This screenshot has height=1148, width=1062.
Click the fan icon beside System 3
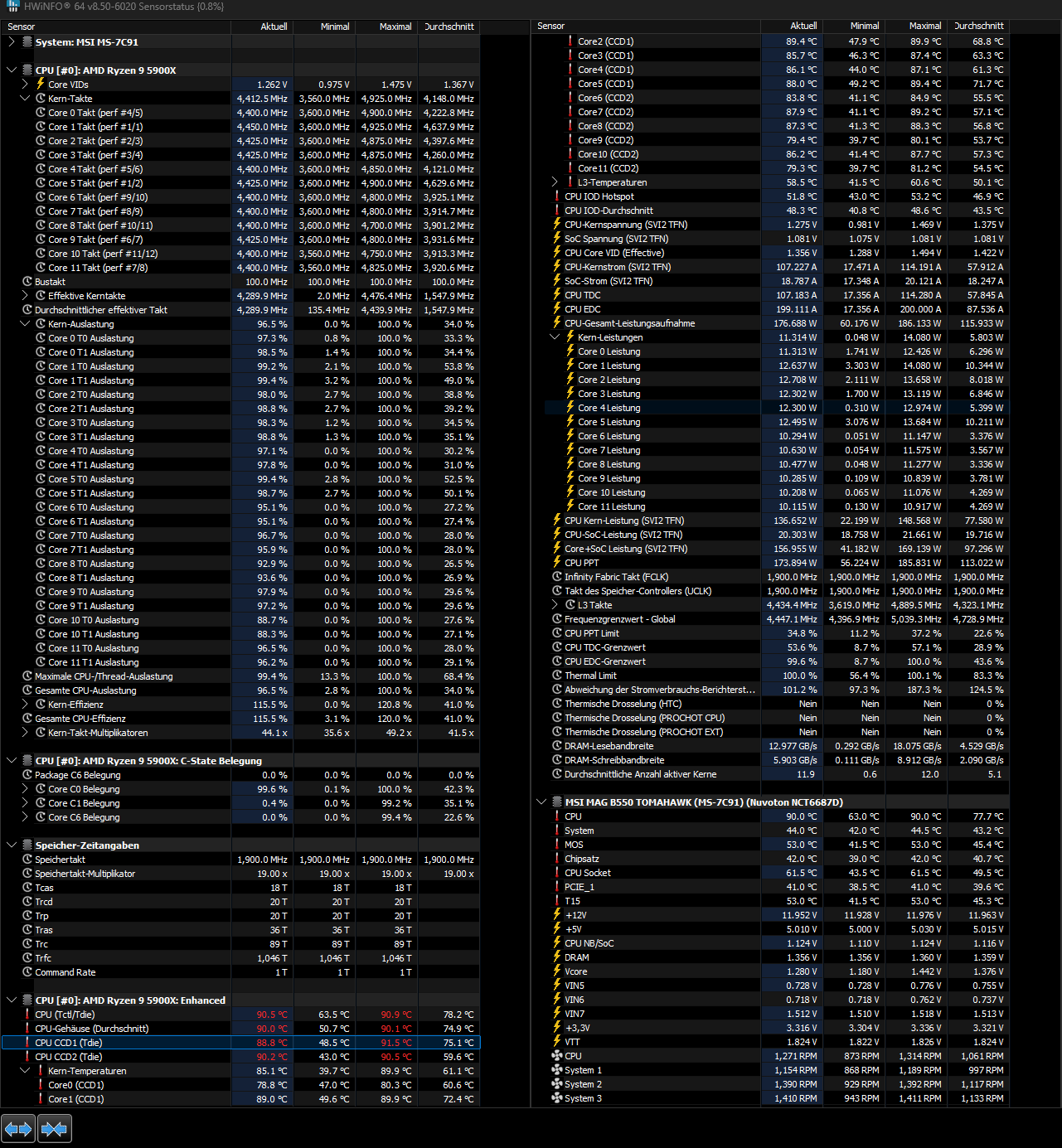(x=557, y=1098)
